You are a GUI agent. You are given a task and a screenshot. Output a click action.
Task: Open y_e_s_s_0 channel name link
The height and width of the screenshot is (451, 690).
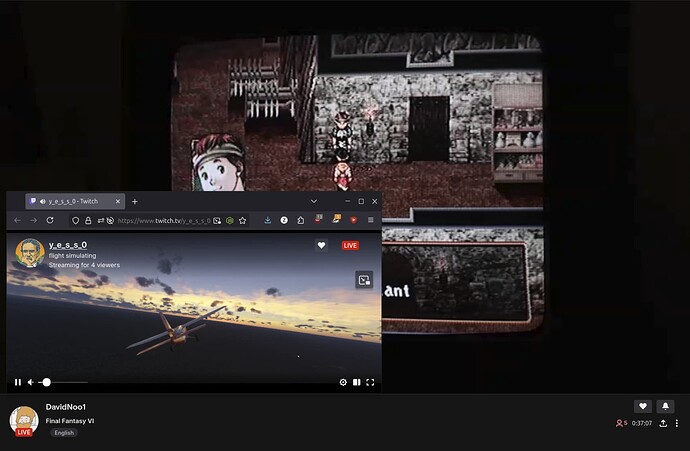pyautogui.click(x=68, y=245)
